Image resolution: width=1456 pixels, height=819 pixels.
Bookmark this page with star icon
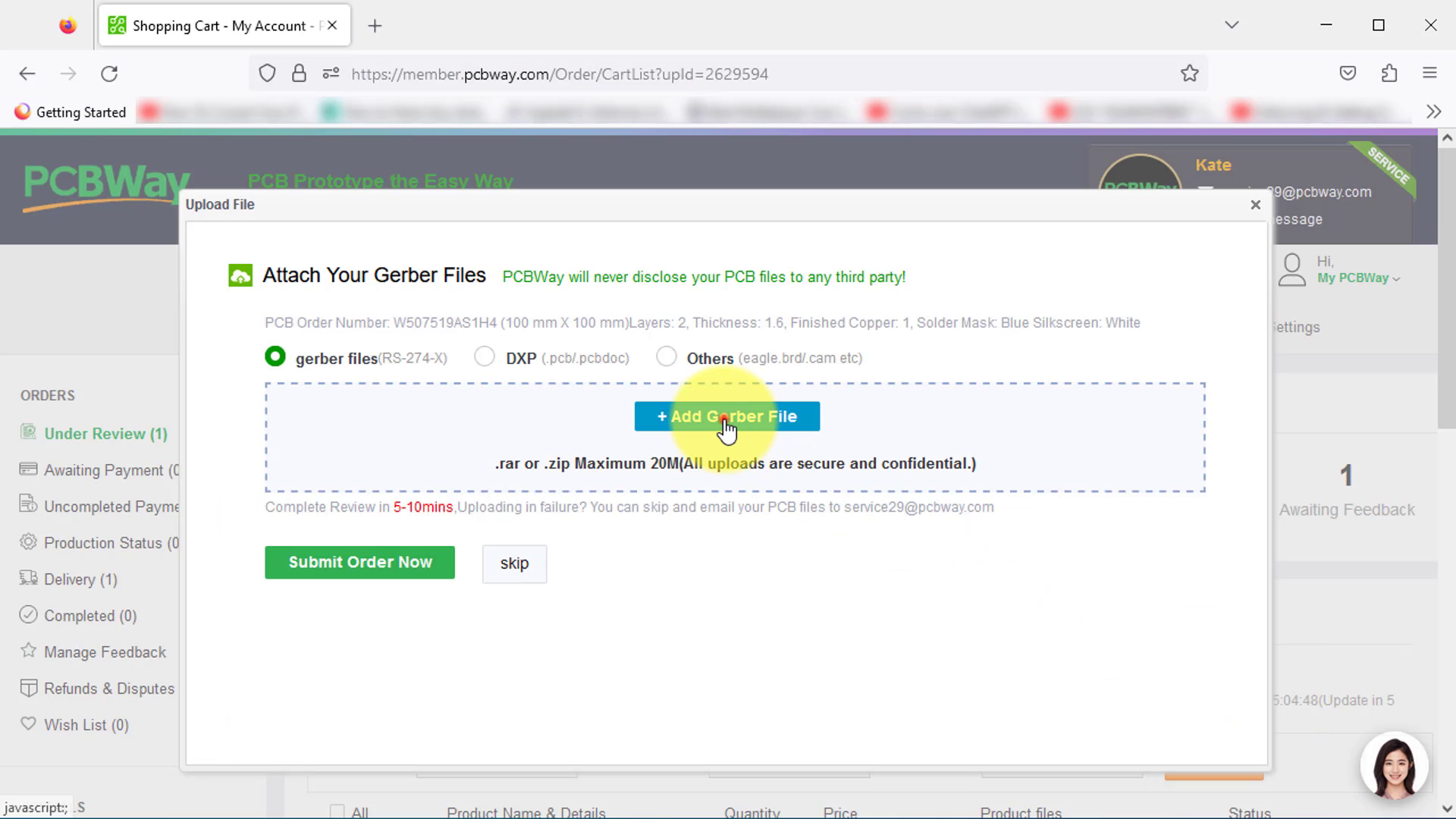pyautogui.click(x=1189, y=74)
